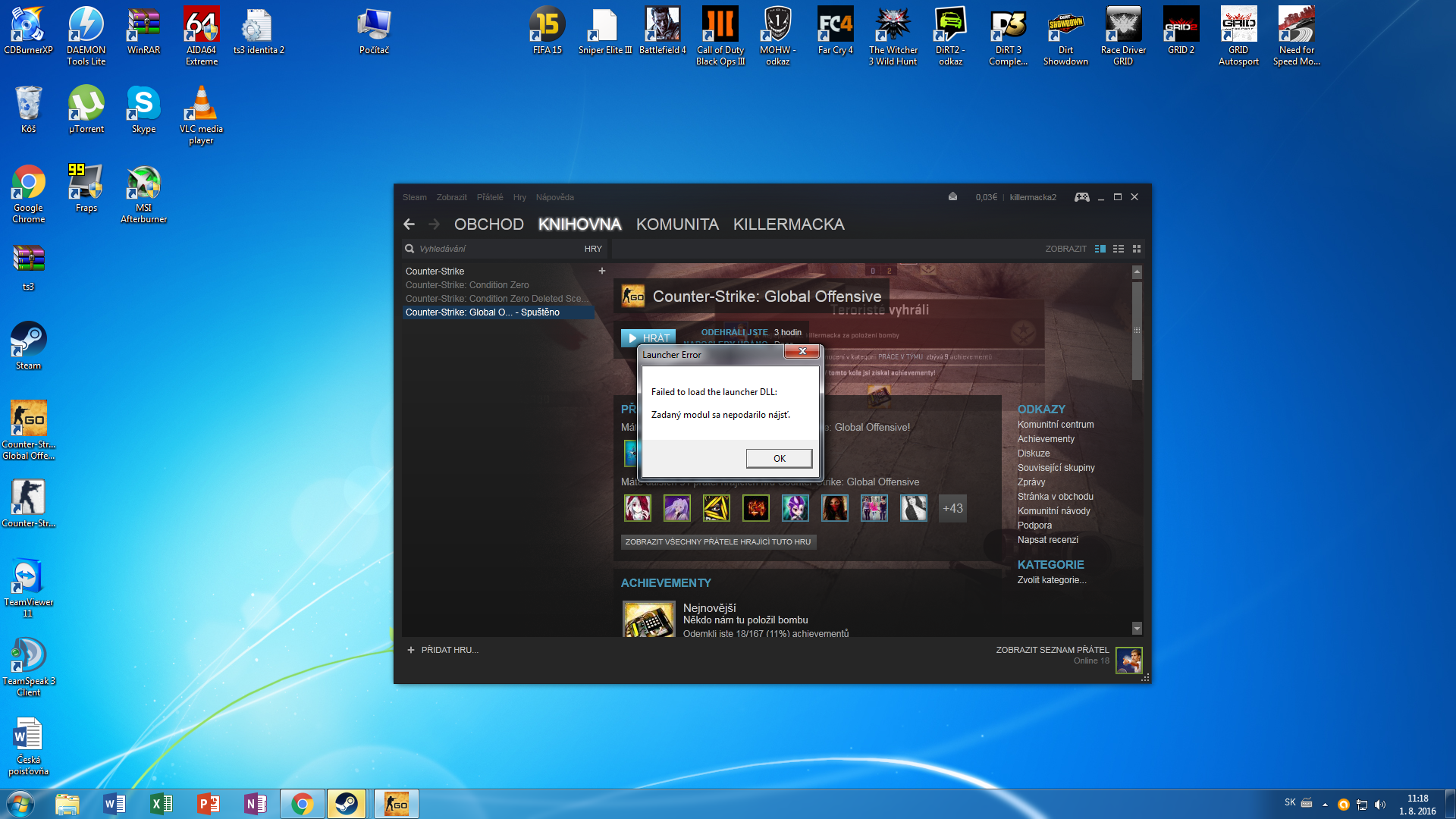Open the TeamSpeak 3 Client desktop icon
The image size is (1456, 819).
click(29, 667)
